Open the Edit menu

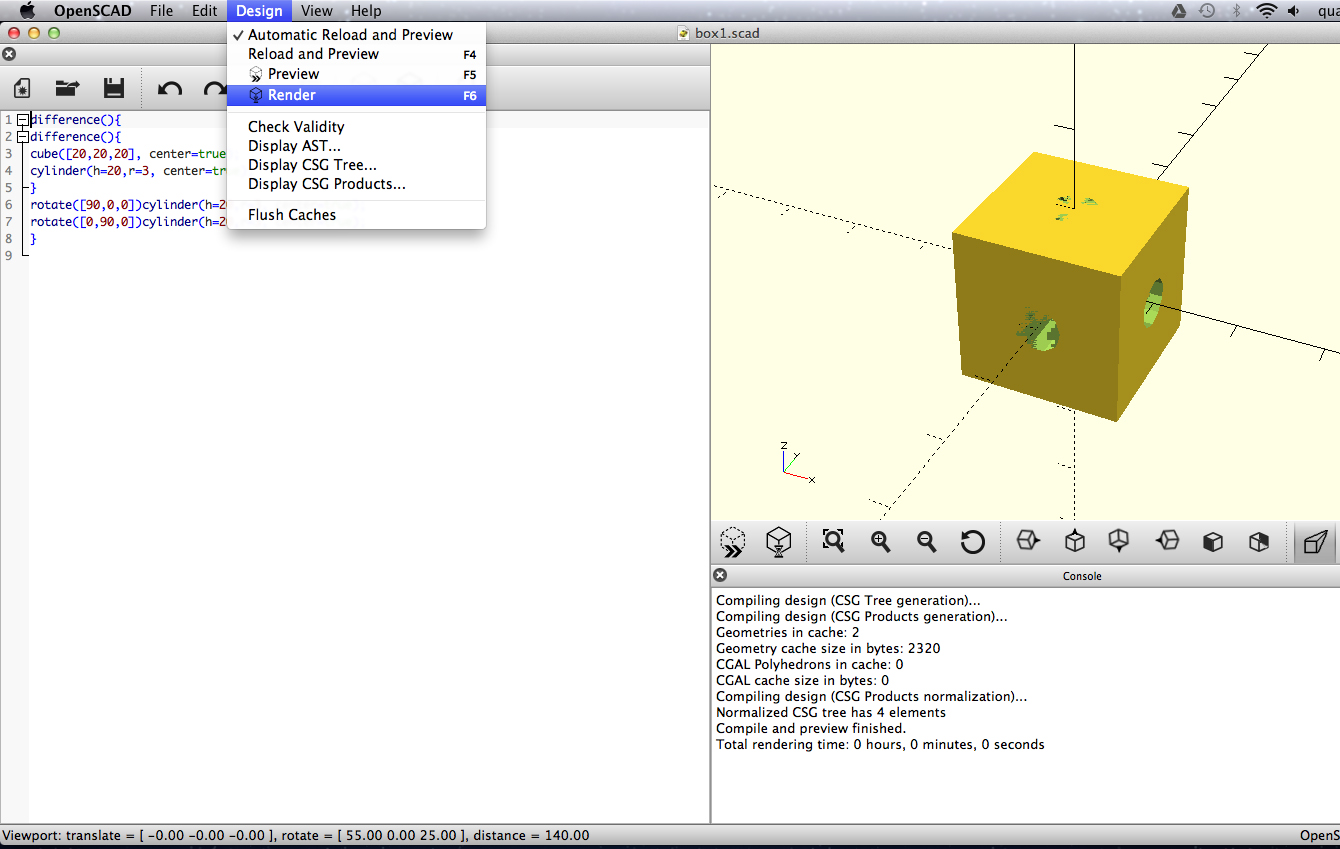[x=204, y=11]
